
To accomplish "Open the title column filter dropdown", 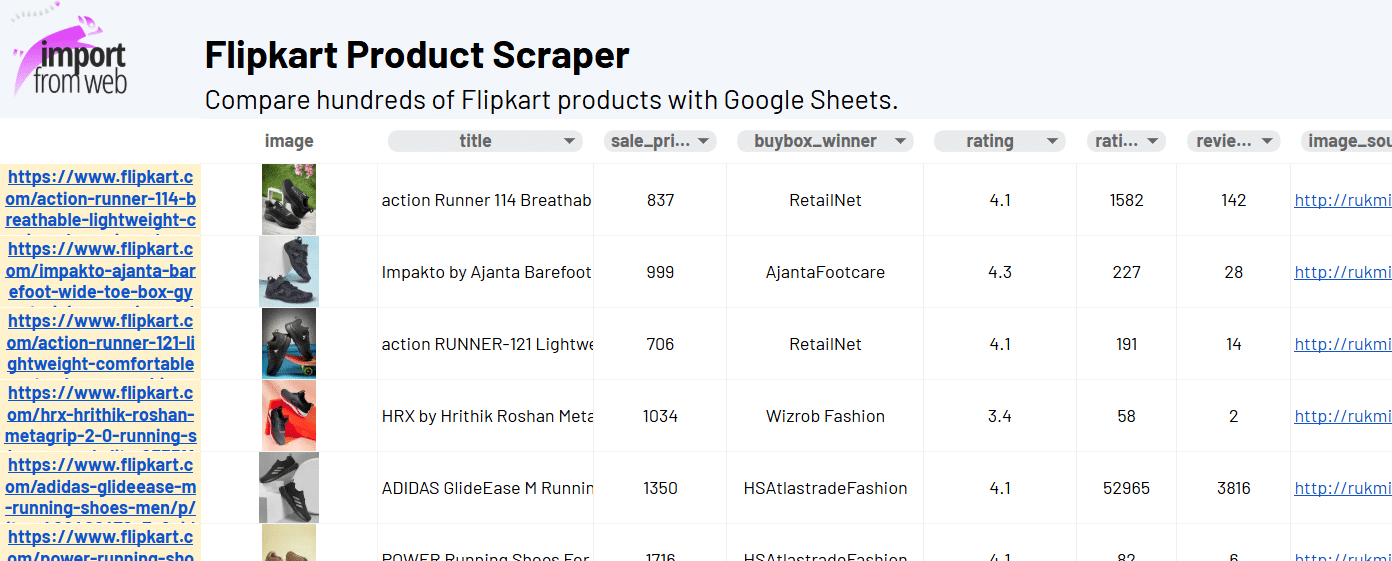I will (570, 141).
